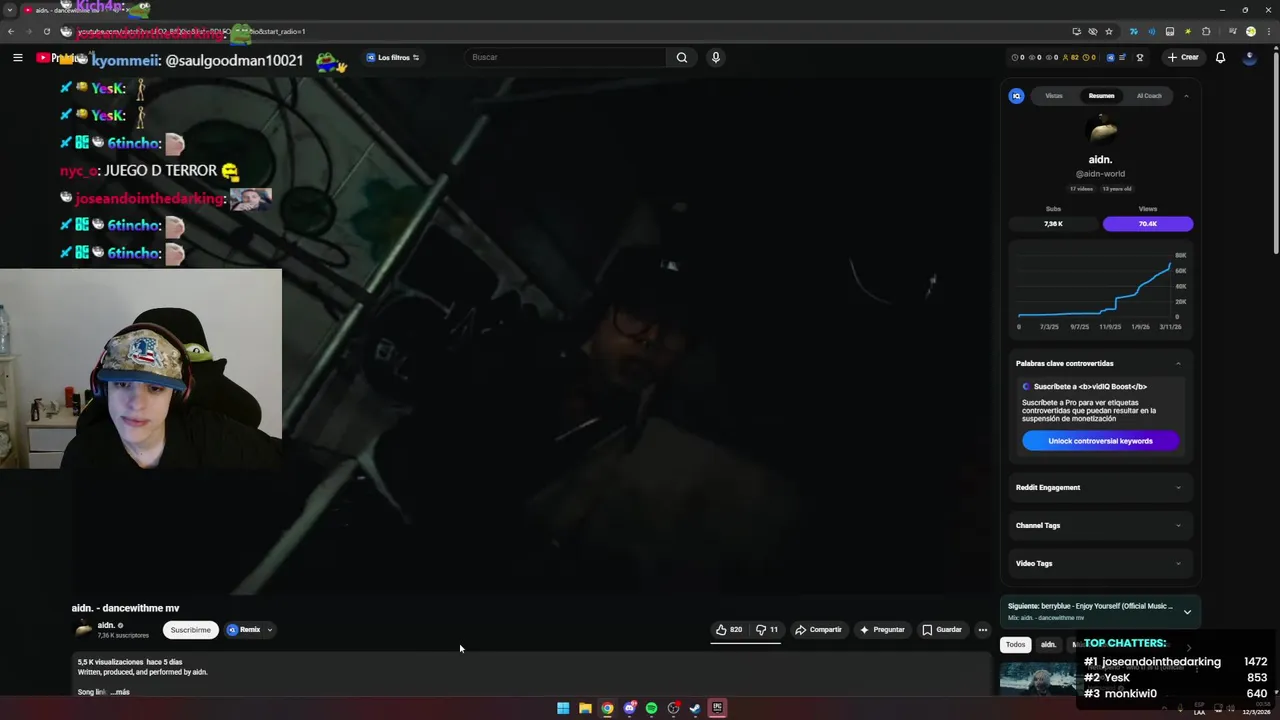Select the Resumen tab

coord(1101,96)
